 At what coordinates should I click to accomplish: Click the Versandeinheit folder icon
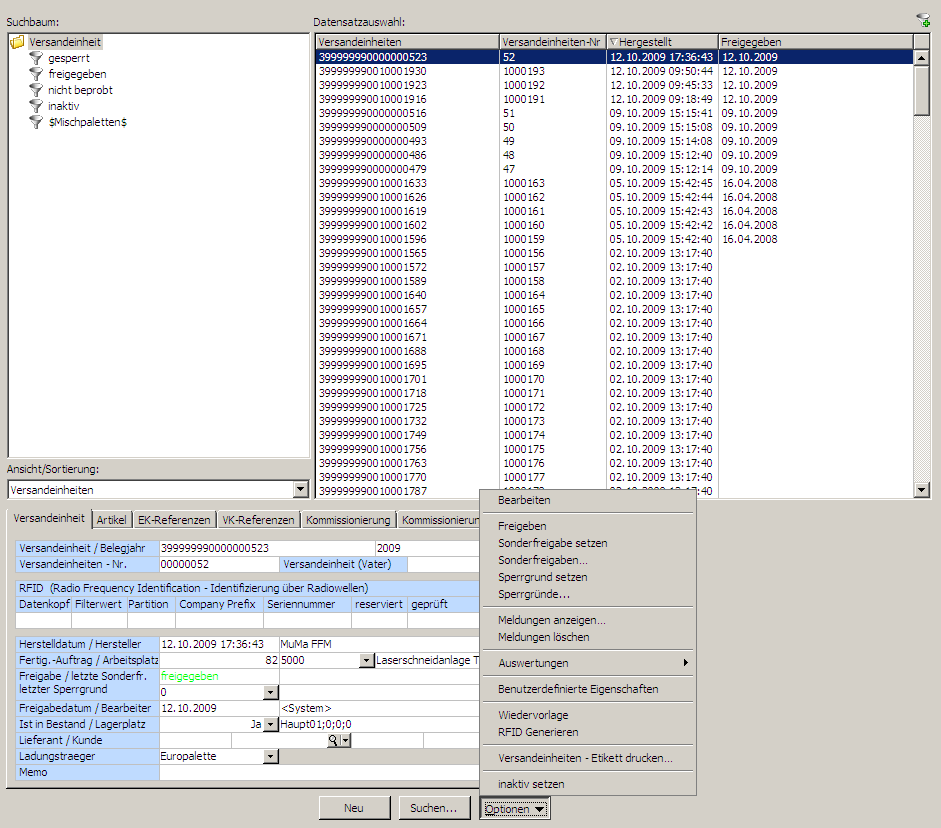tap(17, 42)
